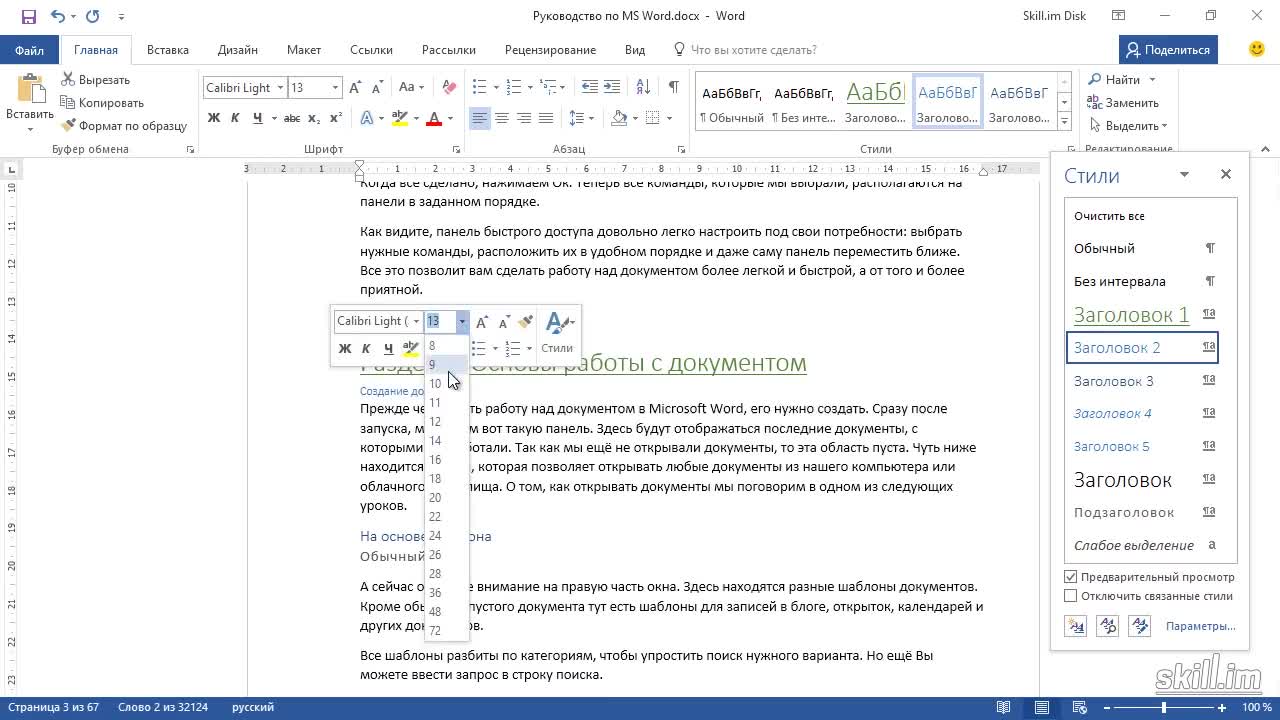1280x720 pixels.
Task: Toggle underline (Ч) in the ribbon
Action: pos(258,118)
